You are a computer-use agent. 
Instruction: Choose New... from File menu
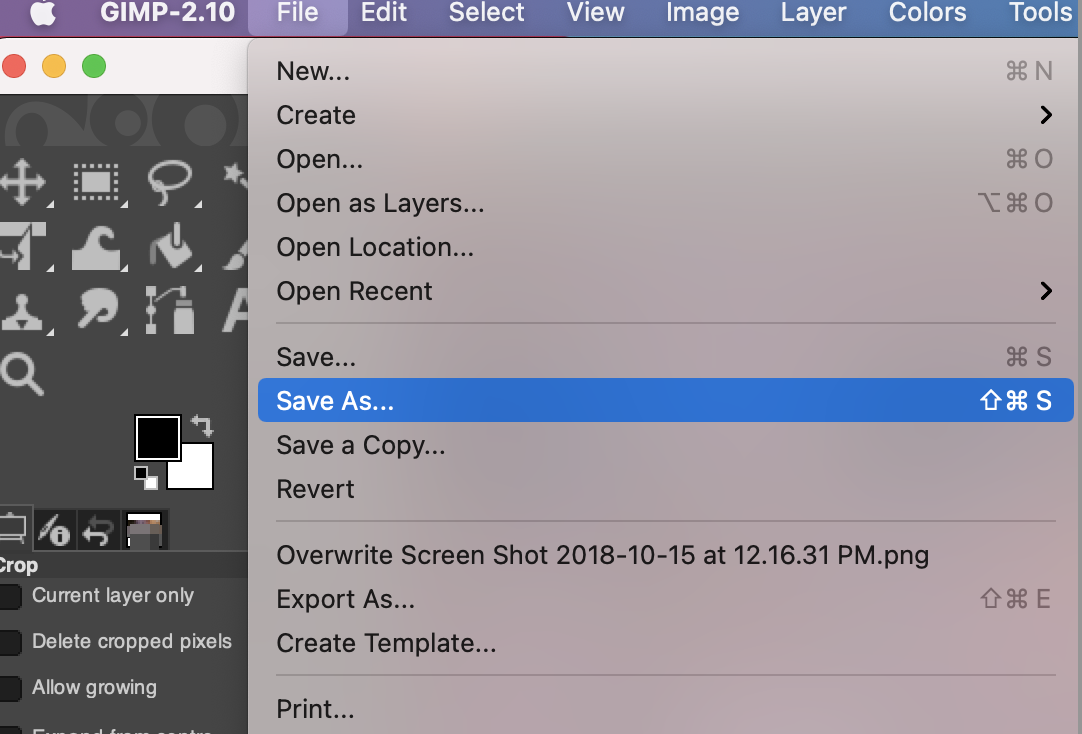tap(665, 71)
